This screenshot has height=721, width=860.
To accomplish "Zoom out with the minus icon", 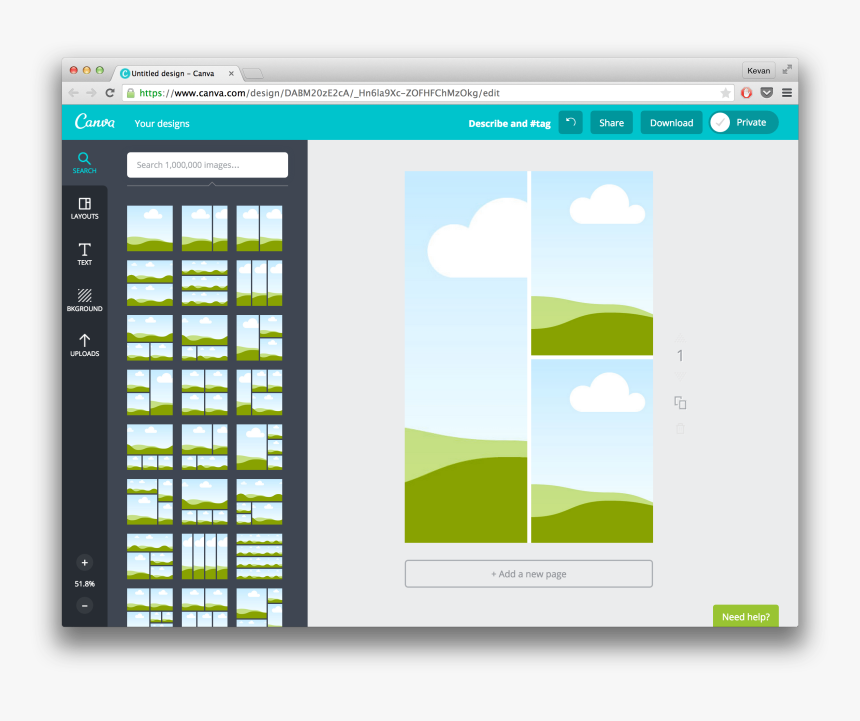I will click(x=84, y=605).
